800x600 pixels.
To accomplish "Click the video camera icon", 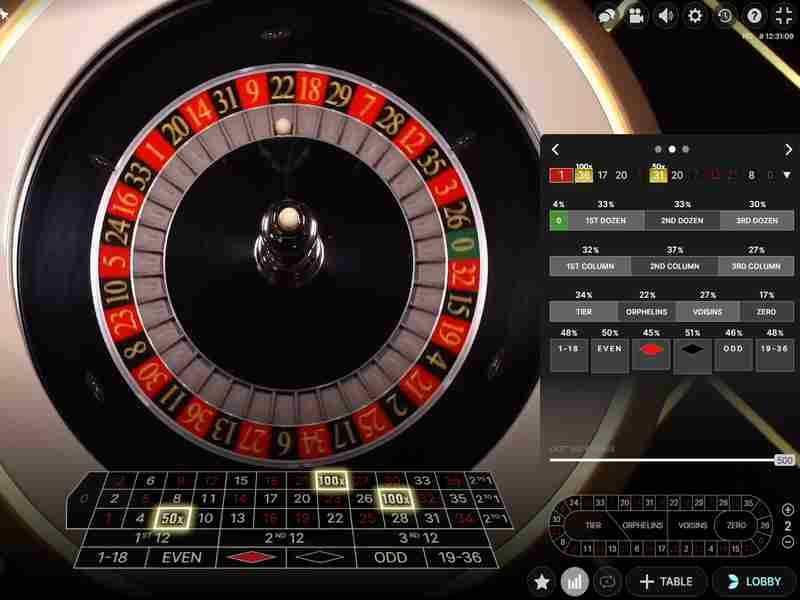I will [636, 16].
